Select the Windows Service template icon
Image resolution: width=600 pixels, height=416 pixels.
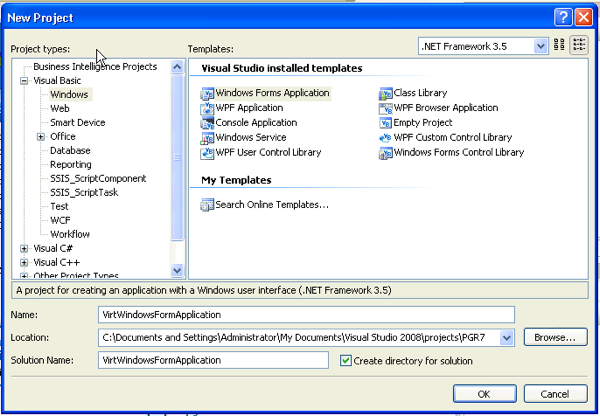(x=208, y=138)
